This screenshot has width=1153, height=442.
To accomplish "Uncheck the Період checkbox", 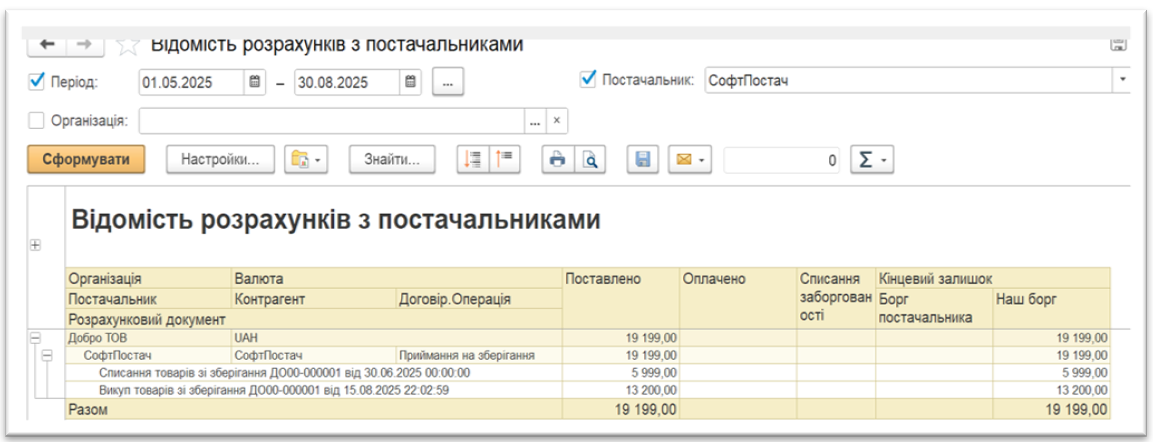I will [38, 81].
